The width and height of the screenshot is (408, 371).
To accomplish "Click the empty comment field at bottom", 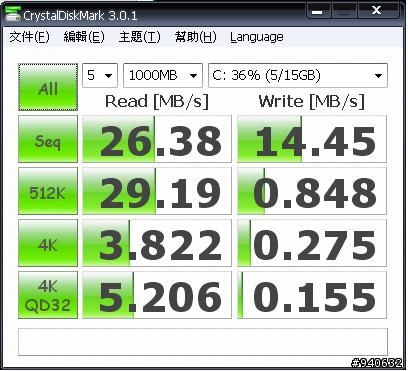I will (x=203, y=342).
